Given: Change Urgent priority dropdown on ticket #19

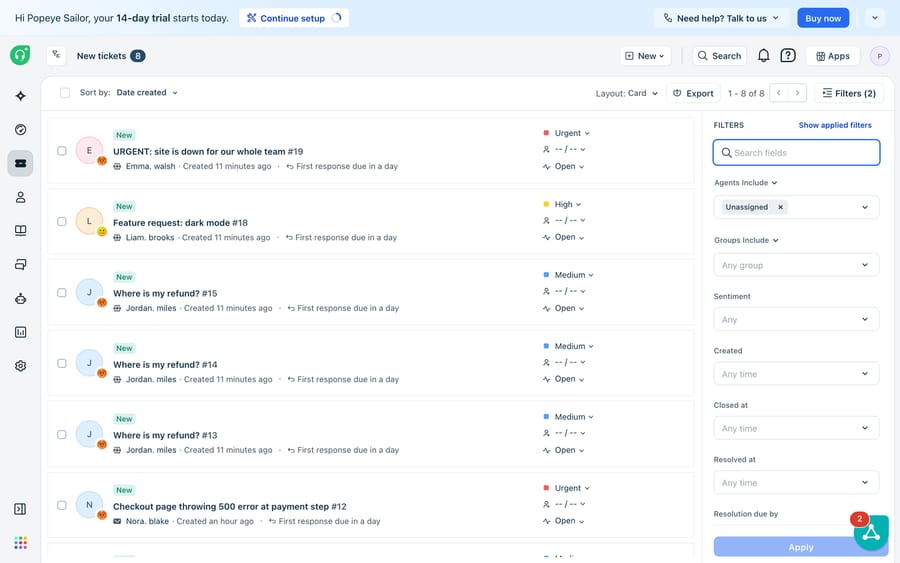Looking at the screenshot, I should pyautogui.click(x=567, y=133).
